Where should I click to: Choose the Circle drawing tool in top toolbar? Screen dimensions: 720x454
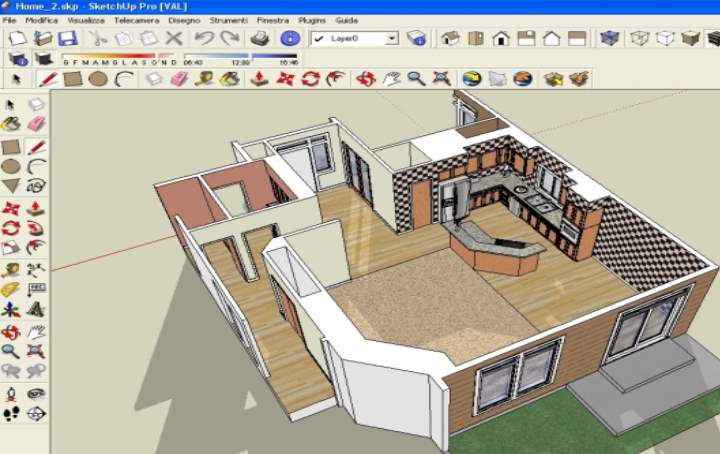pyautogui.click(x=97, y=78)
